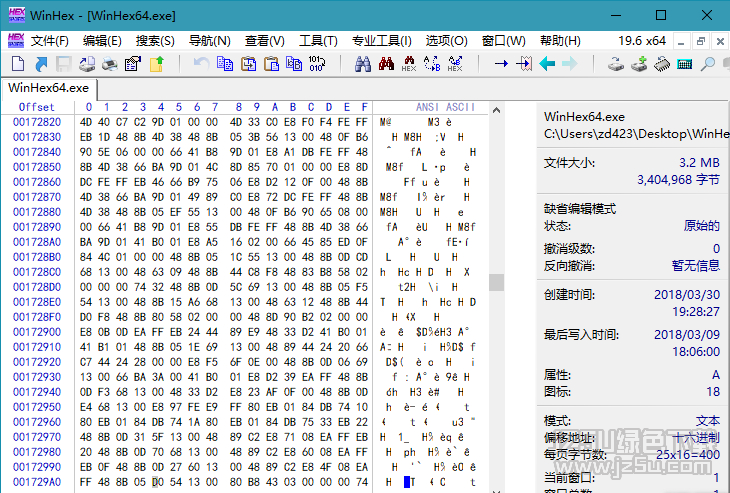
Task: Open the 窗口(W) menu
Action: coord(503,41)
